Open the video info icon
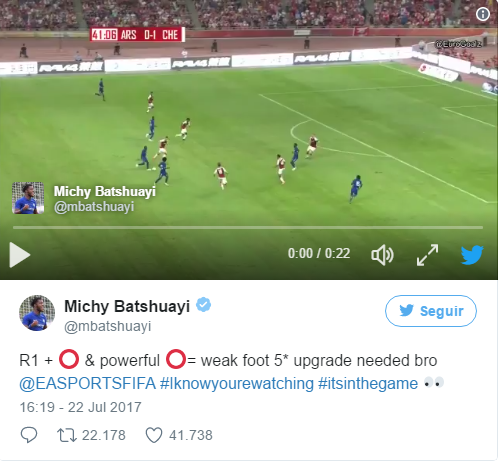 click(483, 14)
